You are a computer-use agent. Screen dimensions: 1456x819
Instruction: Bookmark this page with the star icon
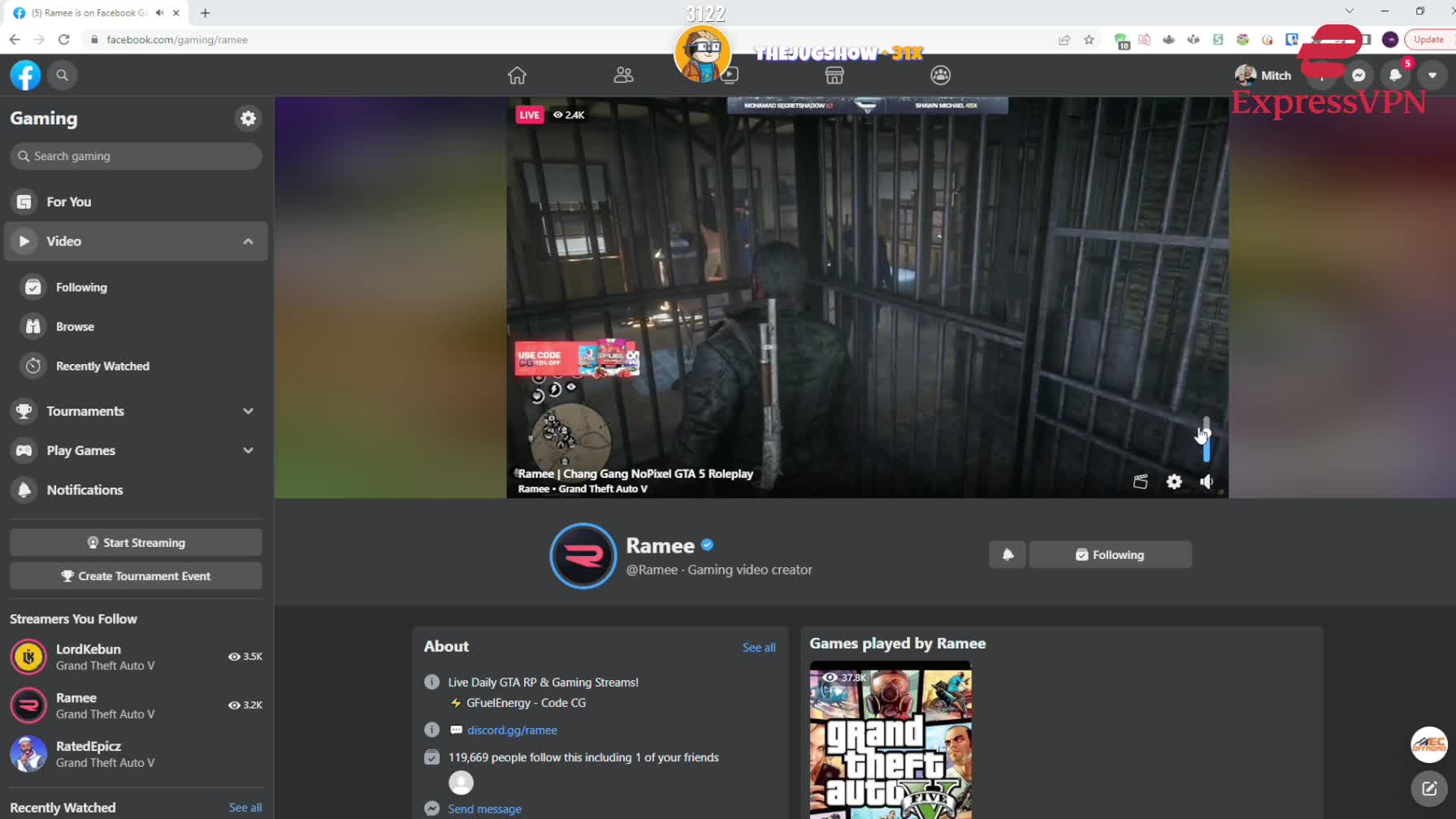click(1089, 39)
